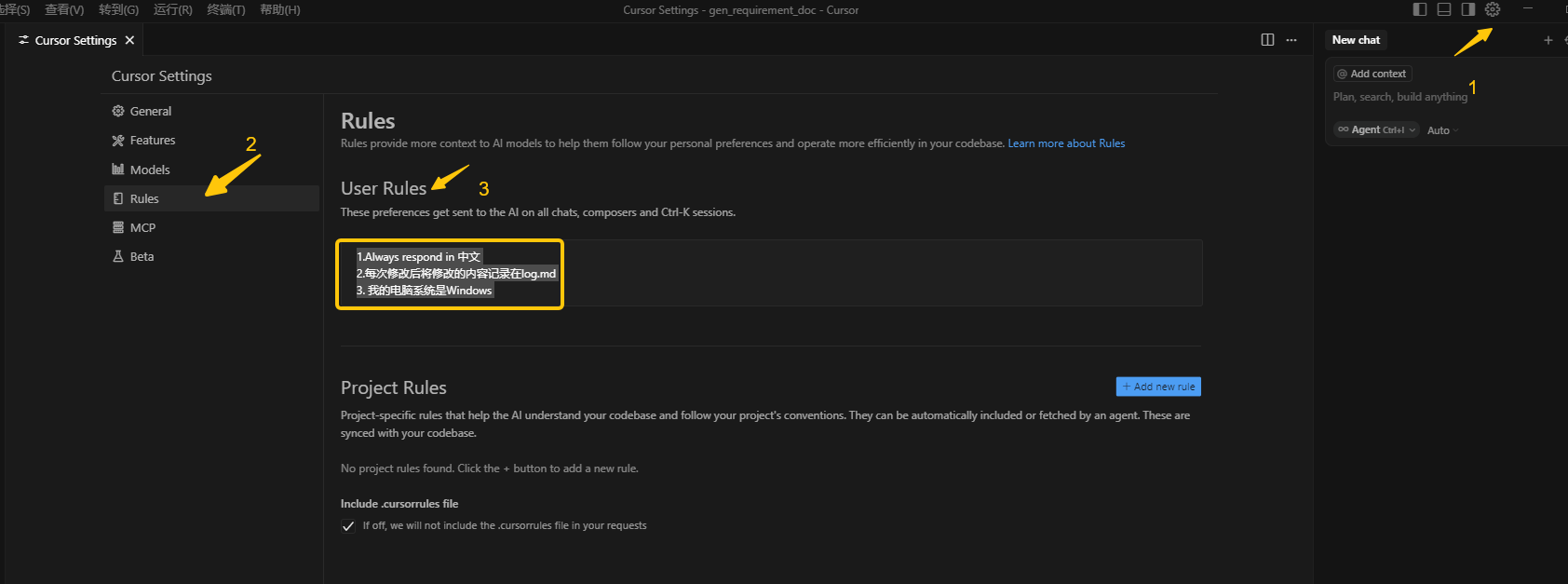Click the Project Rules heading
Viewport: 1568px width, 584px height.
tap(394, 387)
